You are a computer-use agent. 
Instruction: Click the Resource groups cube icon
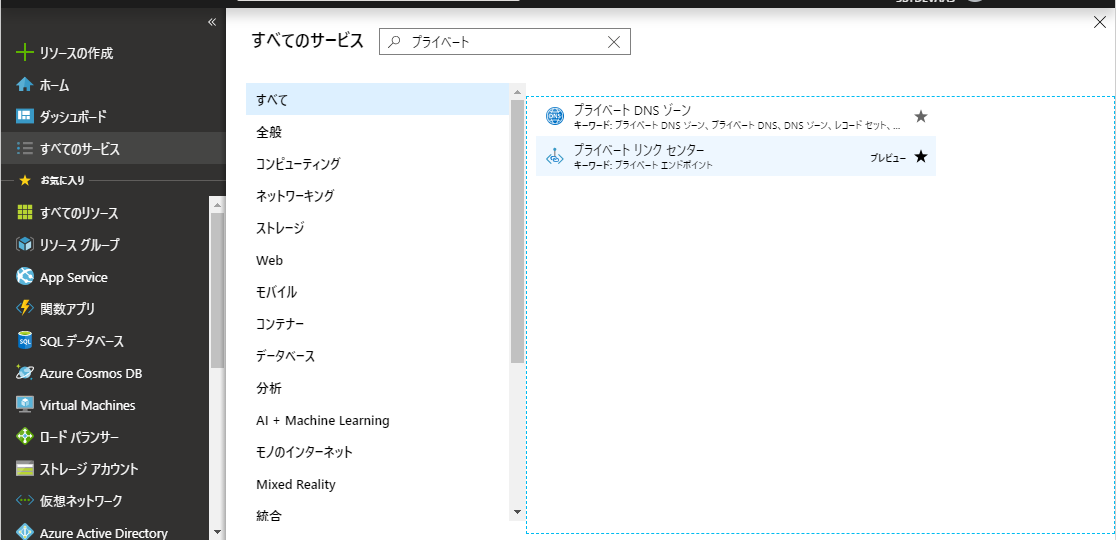point(25,245)
